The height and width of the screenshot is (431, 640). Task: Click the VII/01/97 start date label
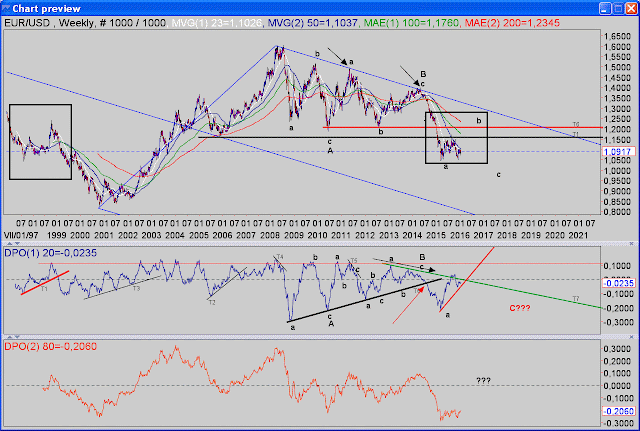(21, 235)
